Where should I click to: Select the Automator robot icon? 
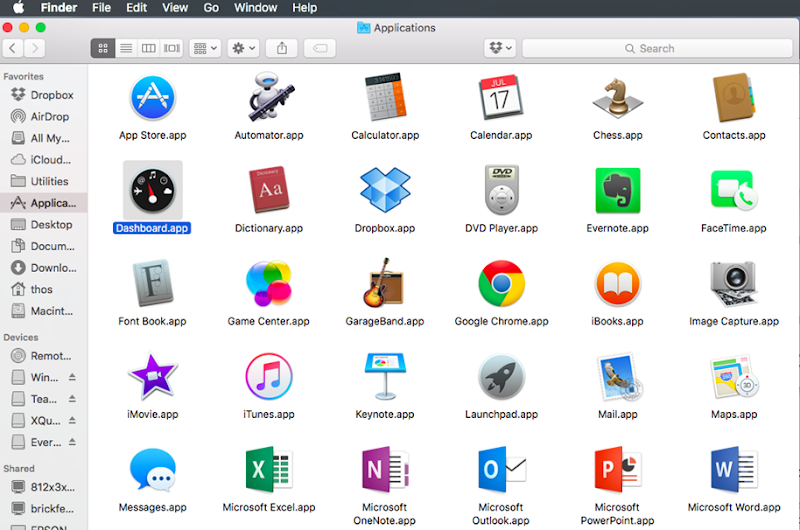270,96
